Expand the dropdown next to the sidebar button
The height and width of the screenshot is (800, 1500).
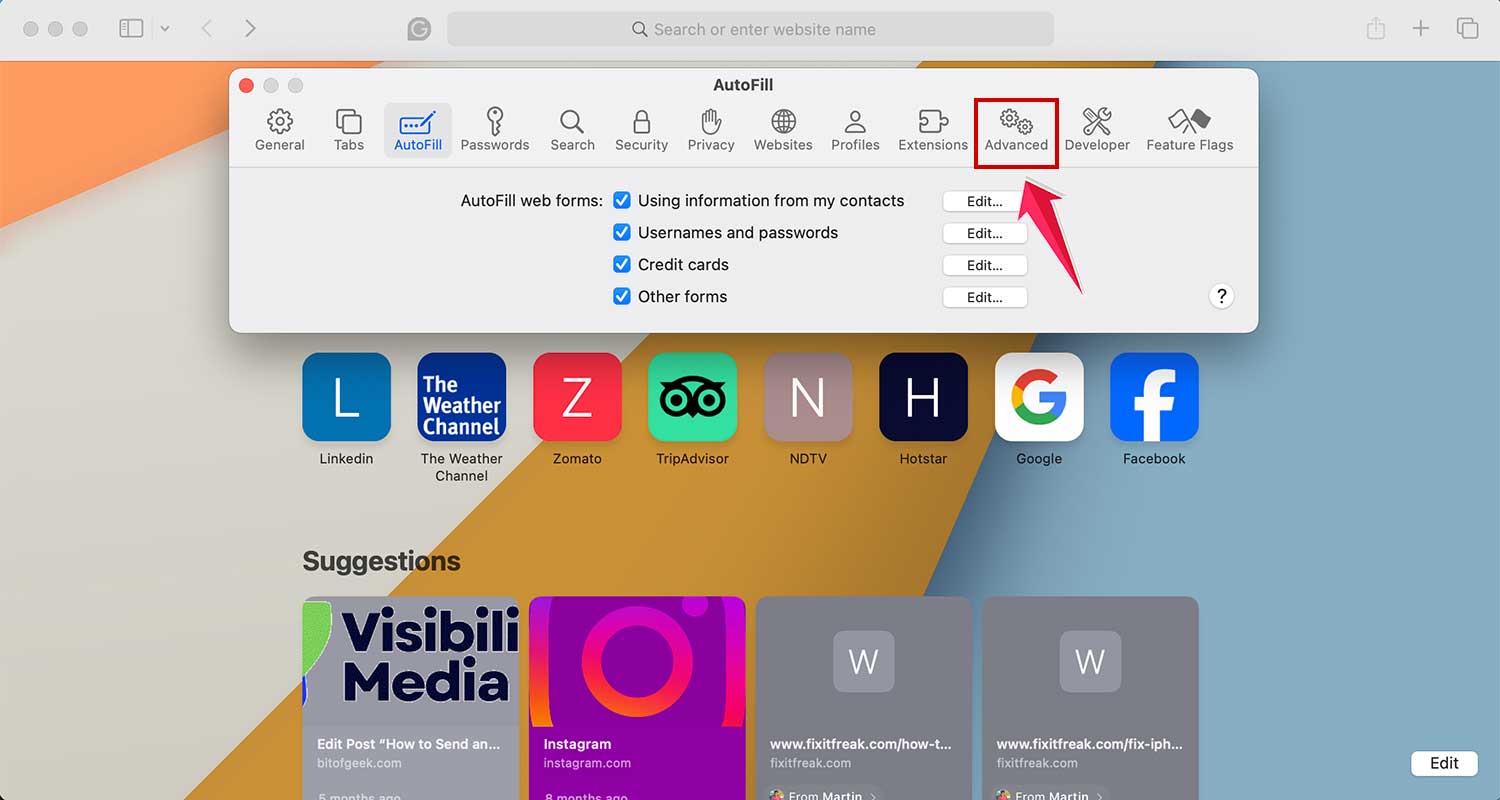(x=166, y=28)
